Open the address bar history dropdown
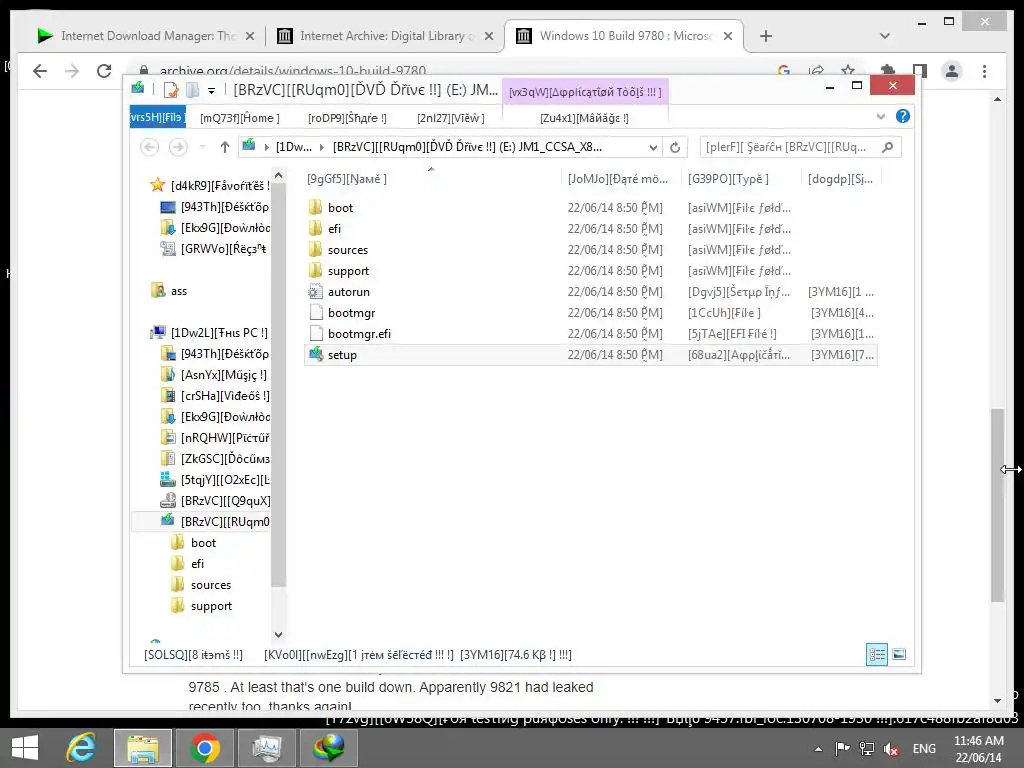1024x768 pixels. (x=653, y=148)
